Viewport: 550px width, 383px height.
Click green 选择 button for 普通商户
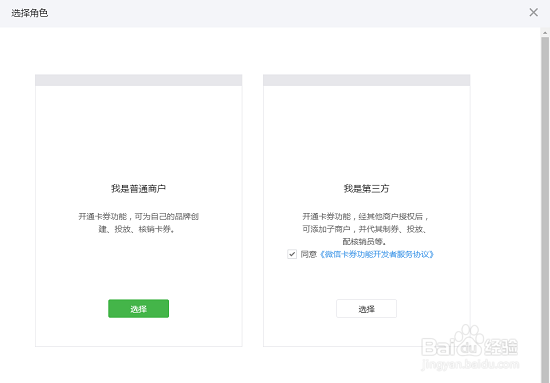(138, 309)
